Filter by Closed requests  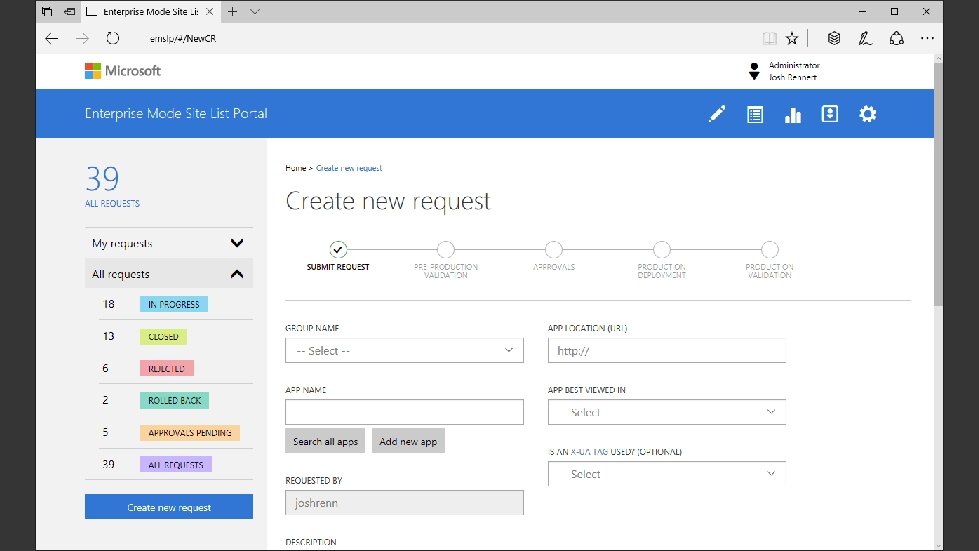163,336
